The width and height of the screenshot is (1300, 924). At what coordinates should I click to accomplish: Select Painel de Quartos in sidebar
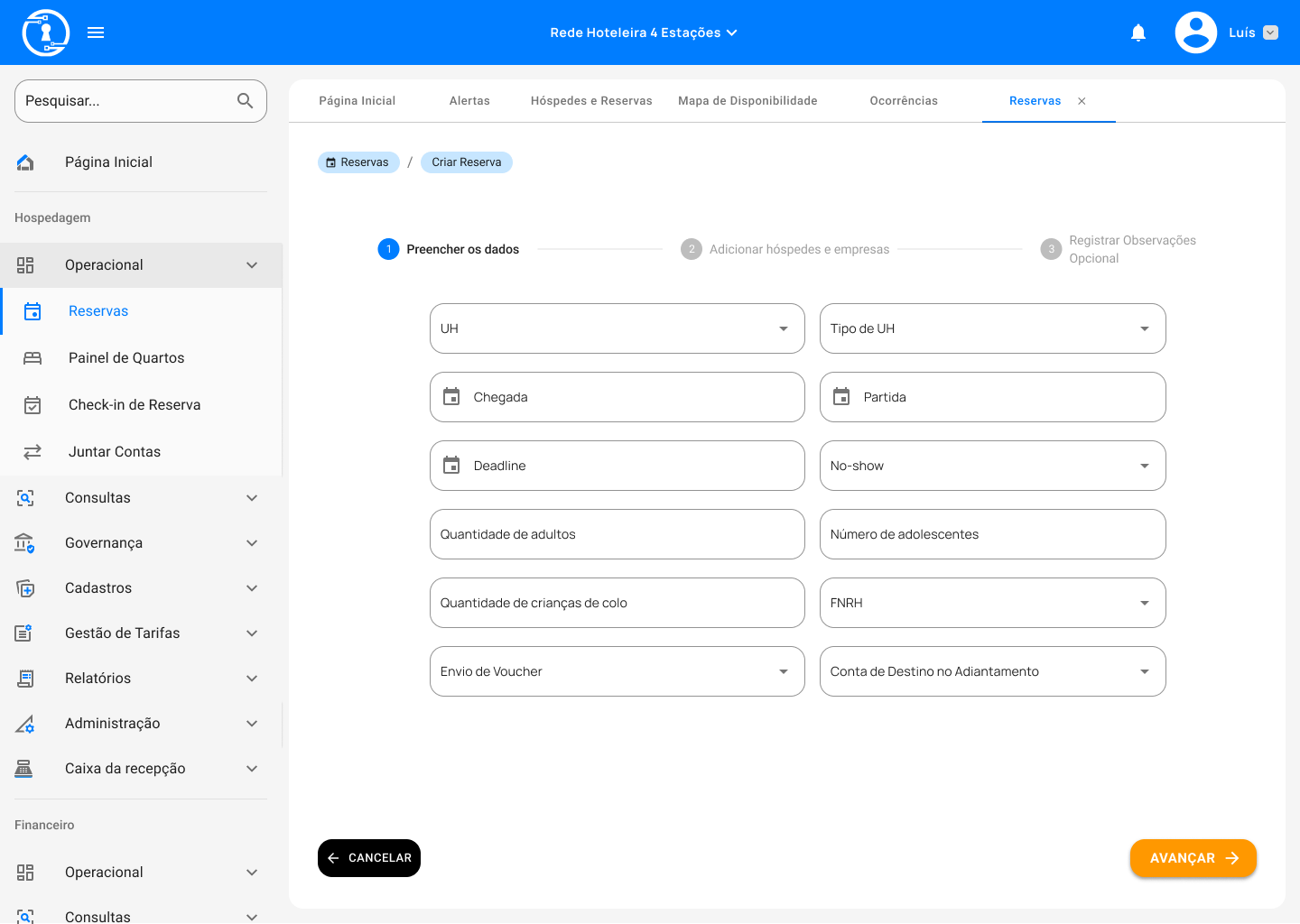click(126, 358)
